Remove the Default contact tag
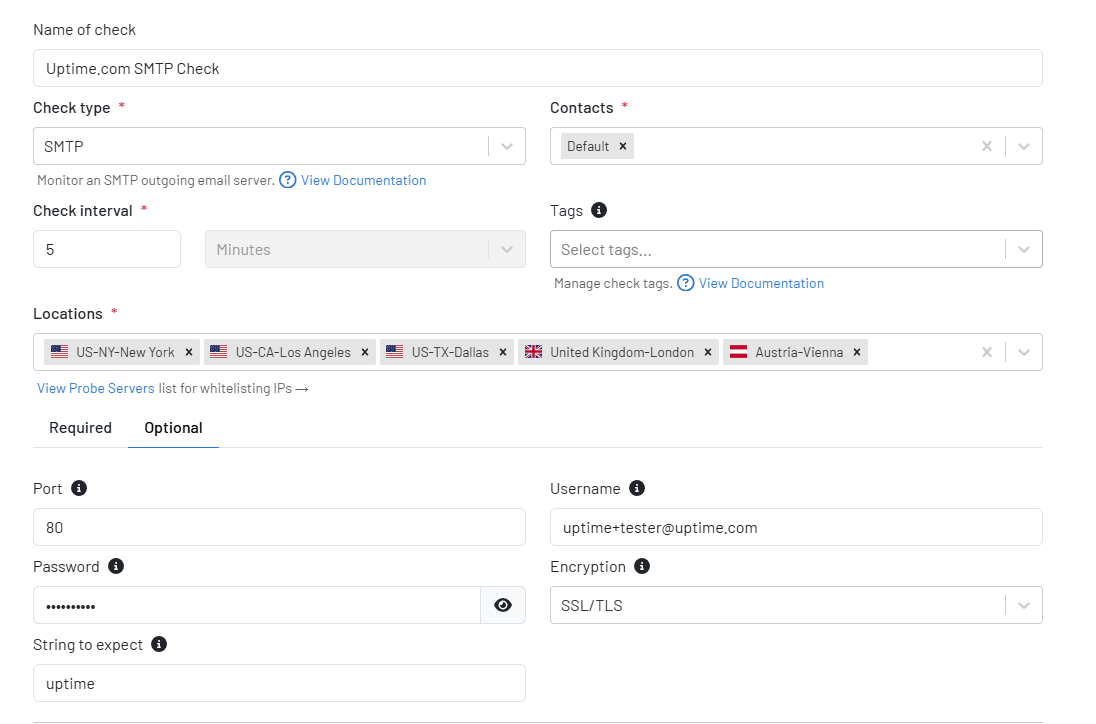Screen dimensions: 1096x724 623,146
